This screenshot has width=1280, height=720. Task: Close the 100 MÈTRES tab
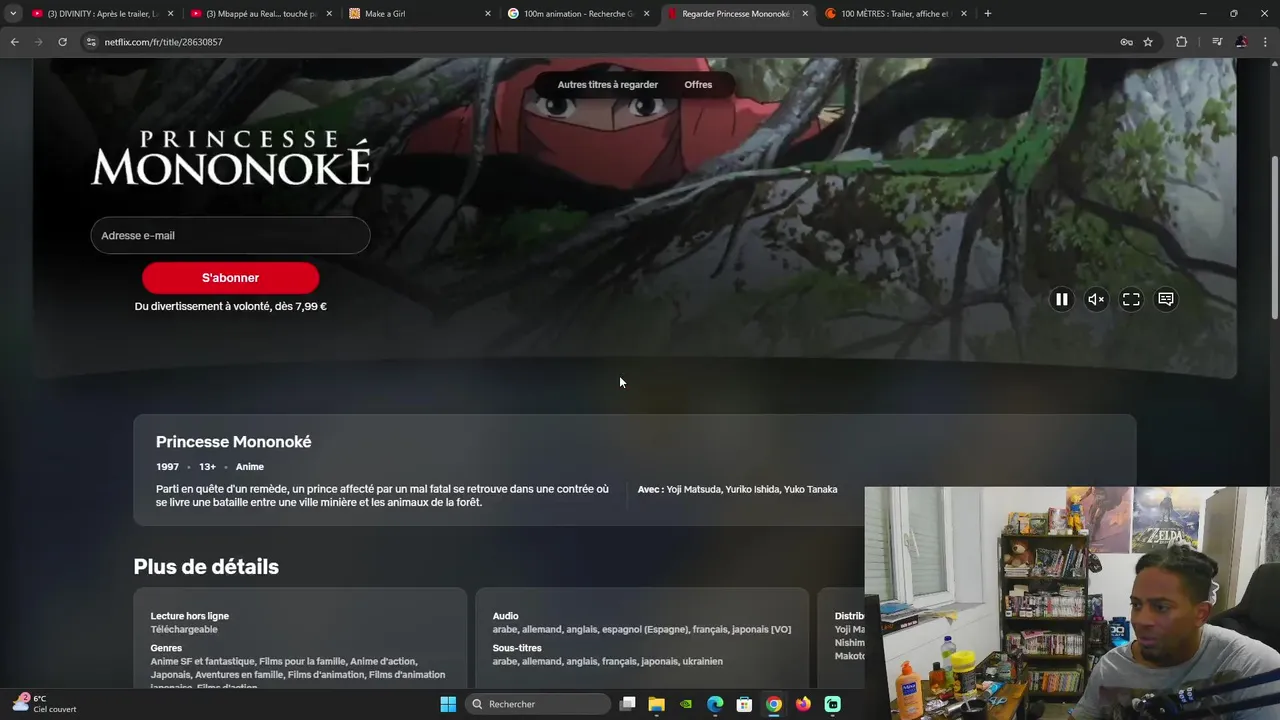964,14
